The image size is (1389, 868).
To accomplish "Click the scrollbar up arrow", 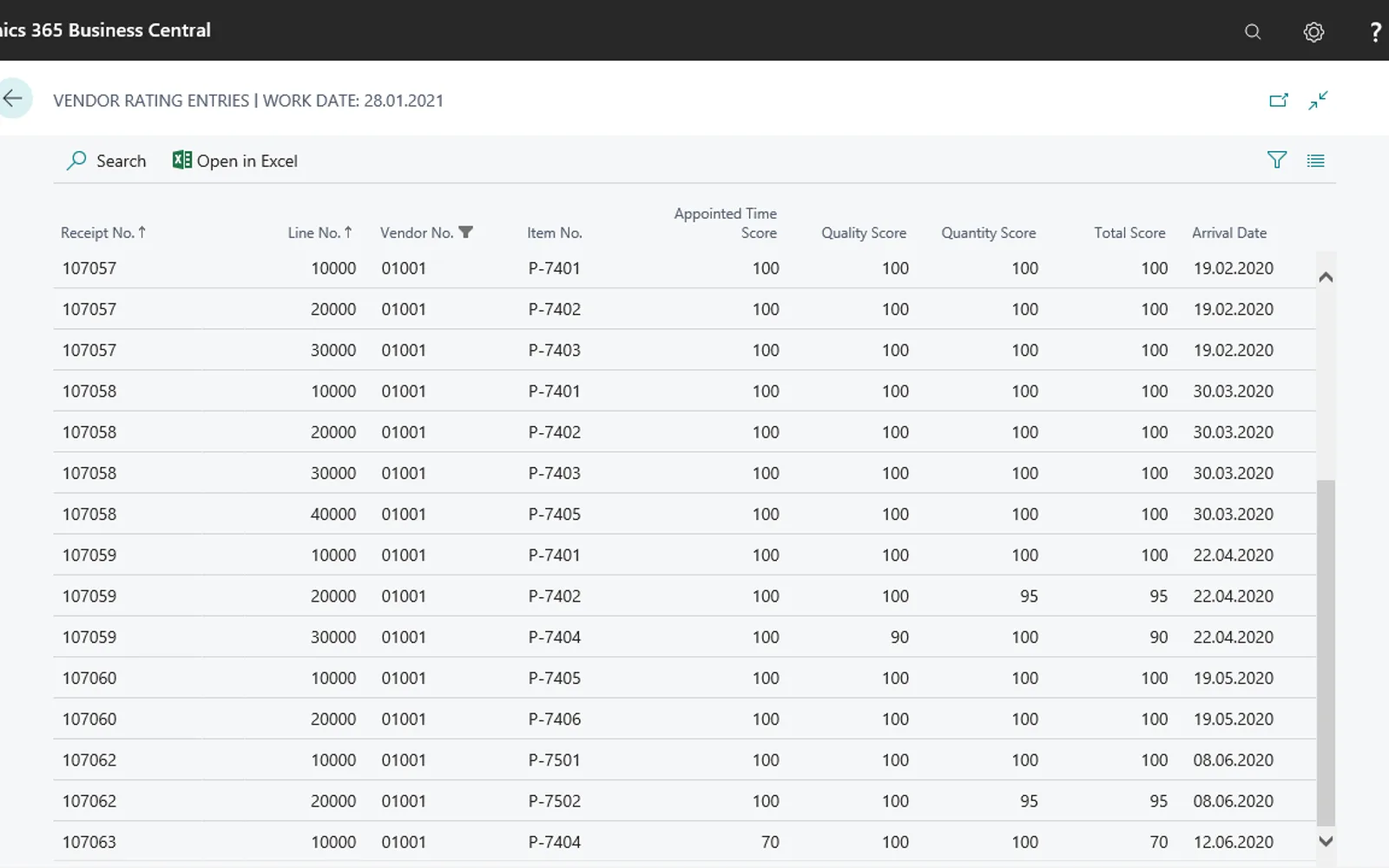I will (1326, 278).
